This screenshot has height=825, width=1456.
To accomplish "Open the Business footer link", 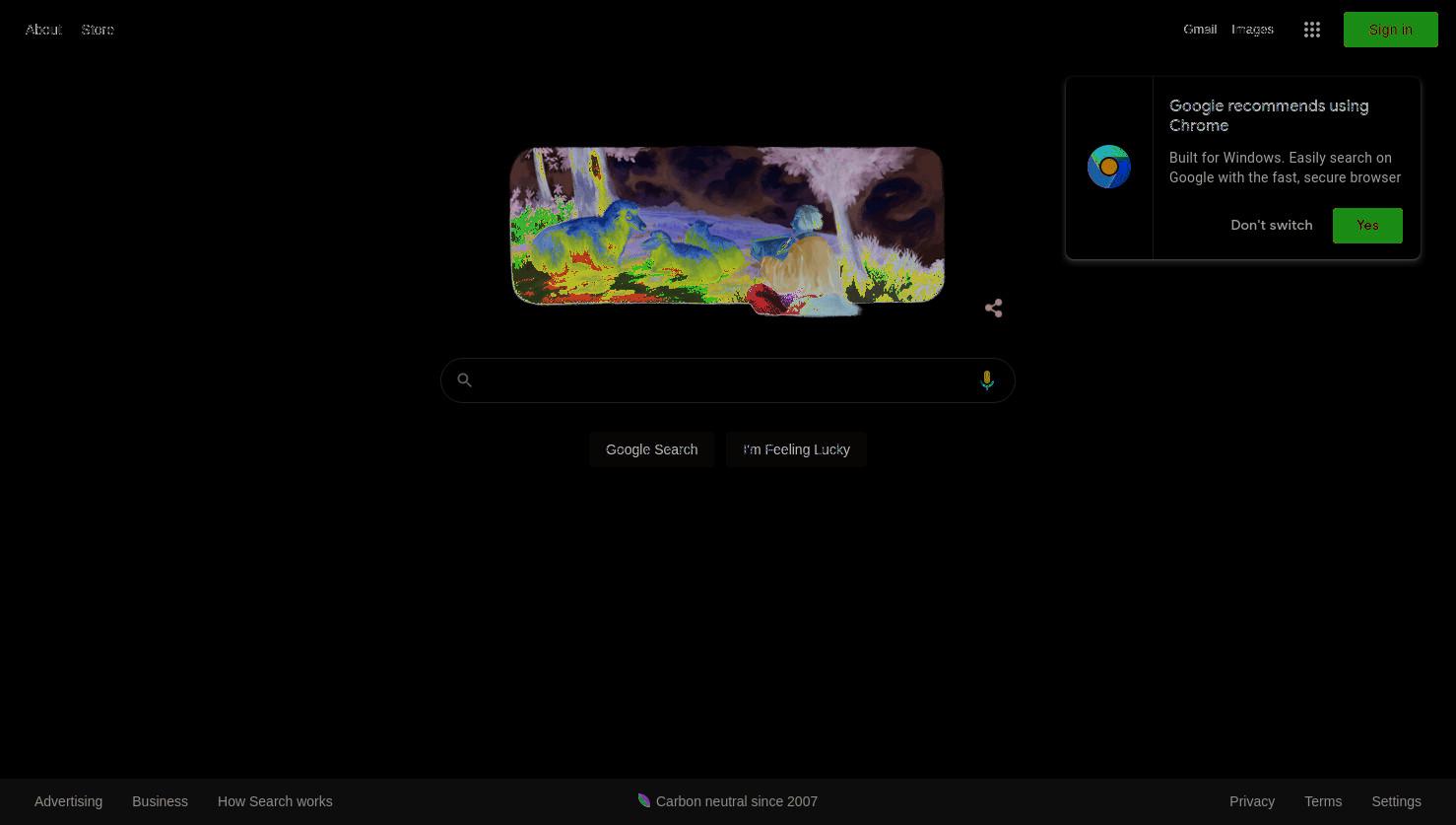I will coord(160,801).
